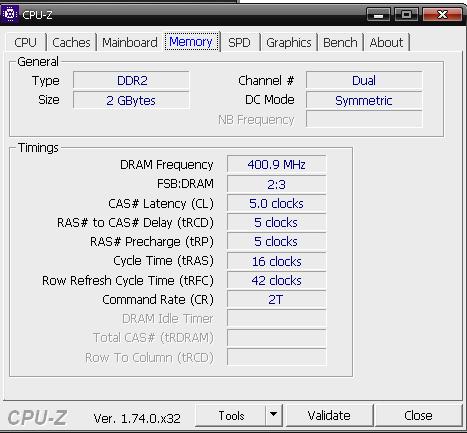
Task: Open the Tools dropdown arrow
Action: pyautogui.click(x=274, y=415)
